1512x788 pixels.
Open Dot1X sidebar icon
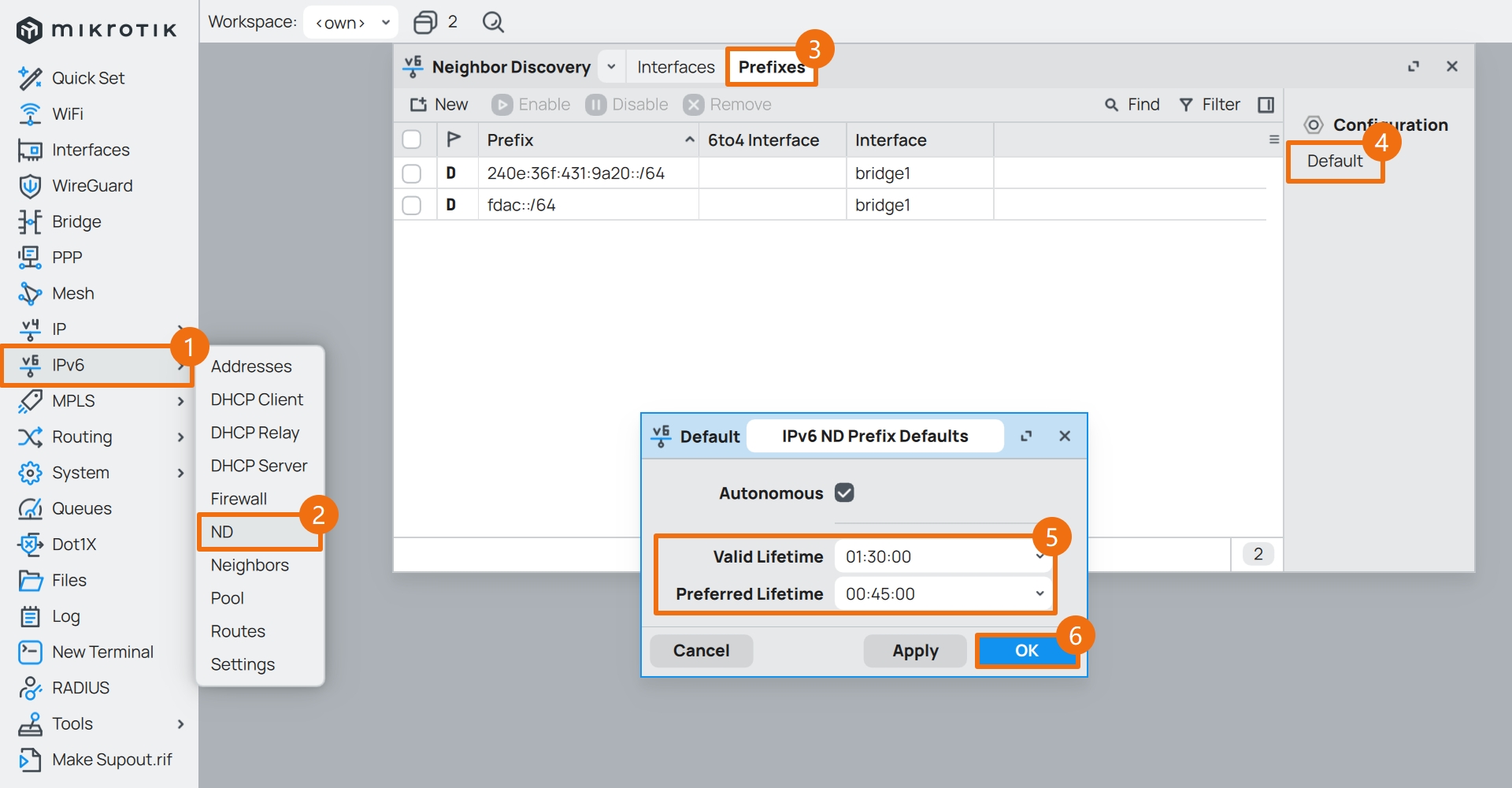click(x=30, y=545)
